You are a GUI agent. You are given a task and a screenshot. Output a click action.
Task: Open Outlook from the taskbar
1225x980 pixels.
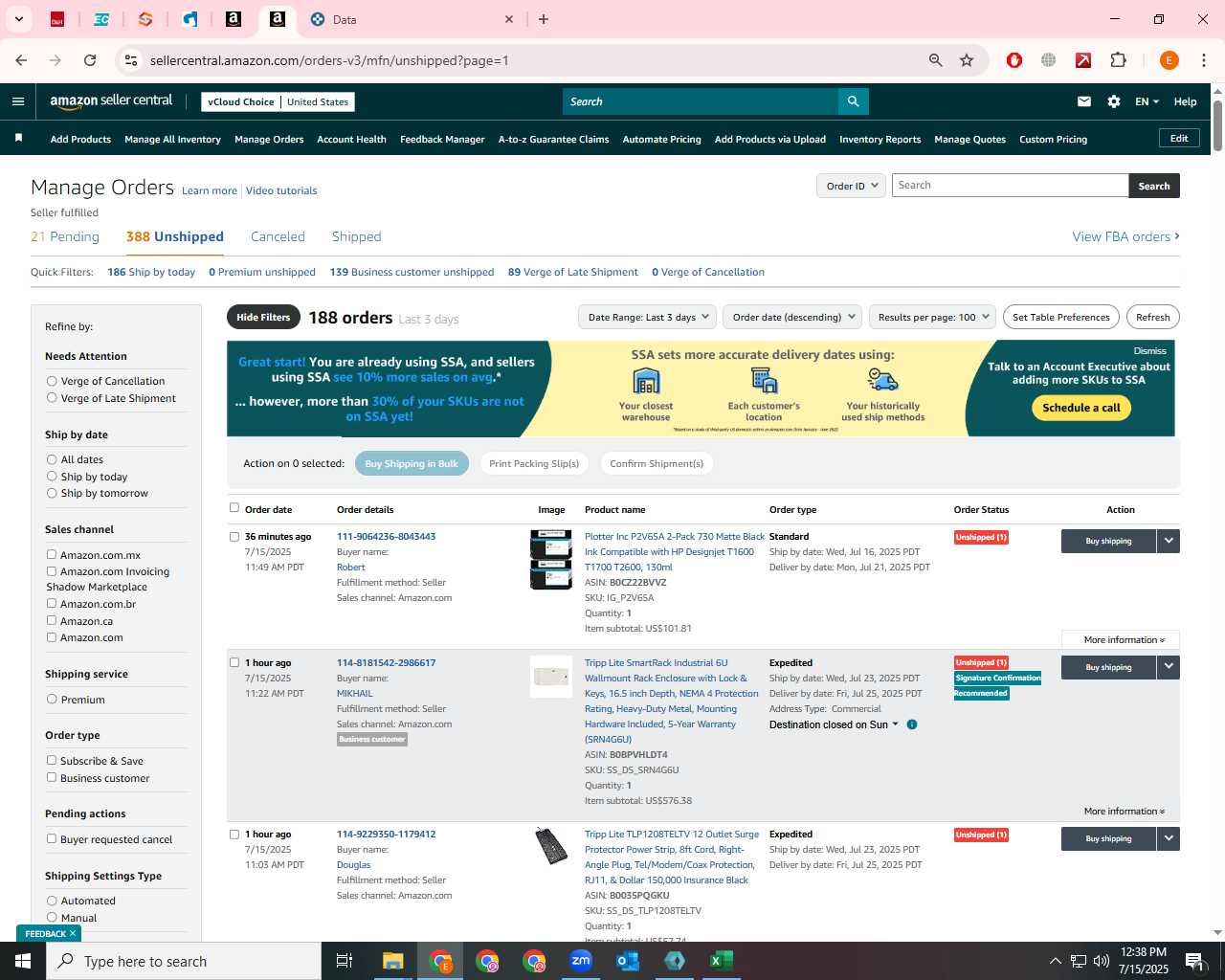[628, 961]
